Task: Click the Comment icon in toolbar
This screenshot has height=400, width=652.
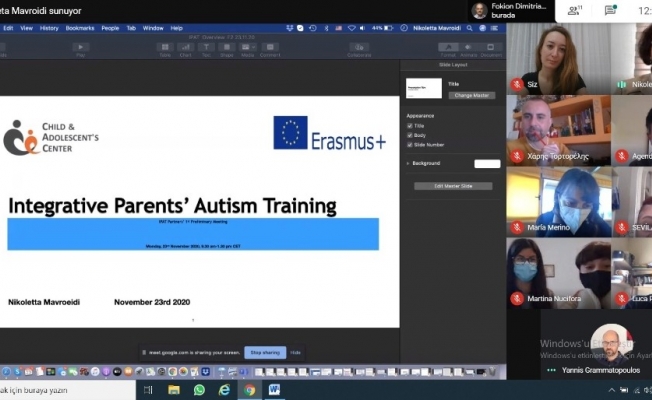Action: point(270,47)
